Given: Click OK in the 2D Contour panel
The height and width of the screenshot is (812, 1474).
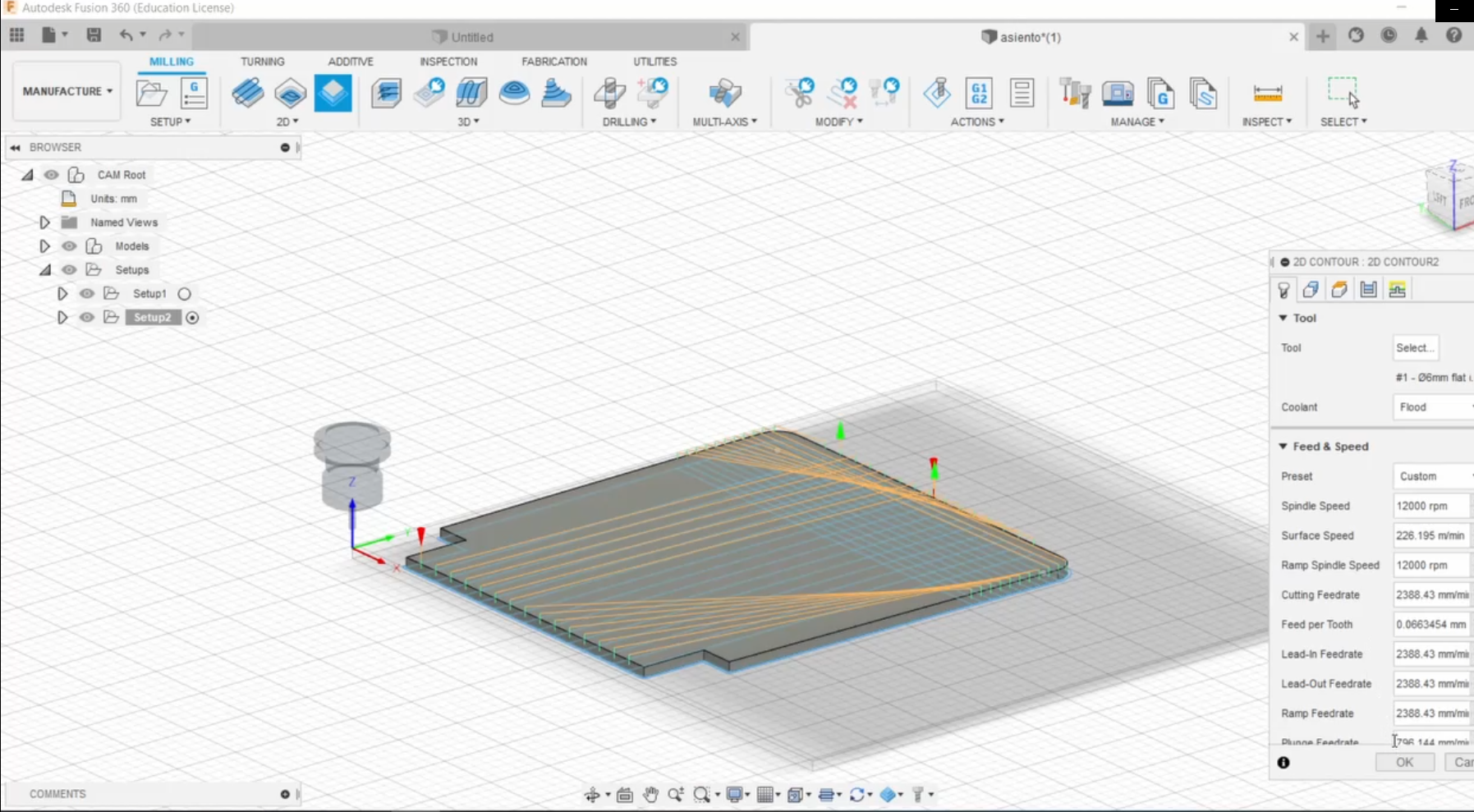Looking at the screenshot, I should 1405,763.
